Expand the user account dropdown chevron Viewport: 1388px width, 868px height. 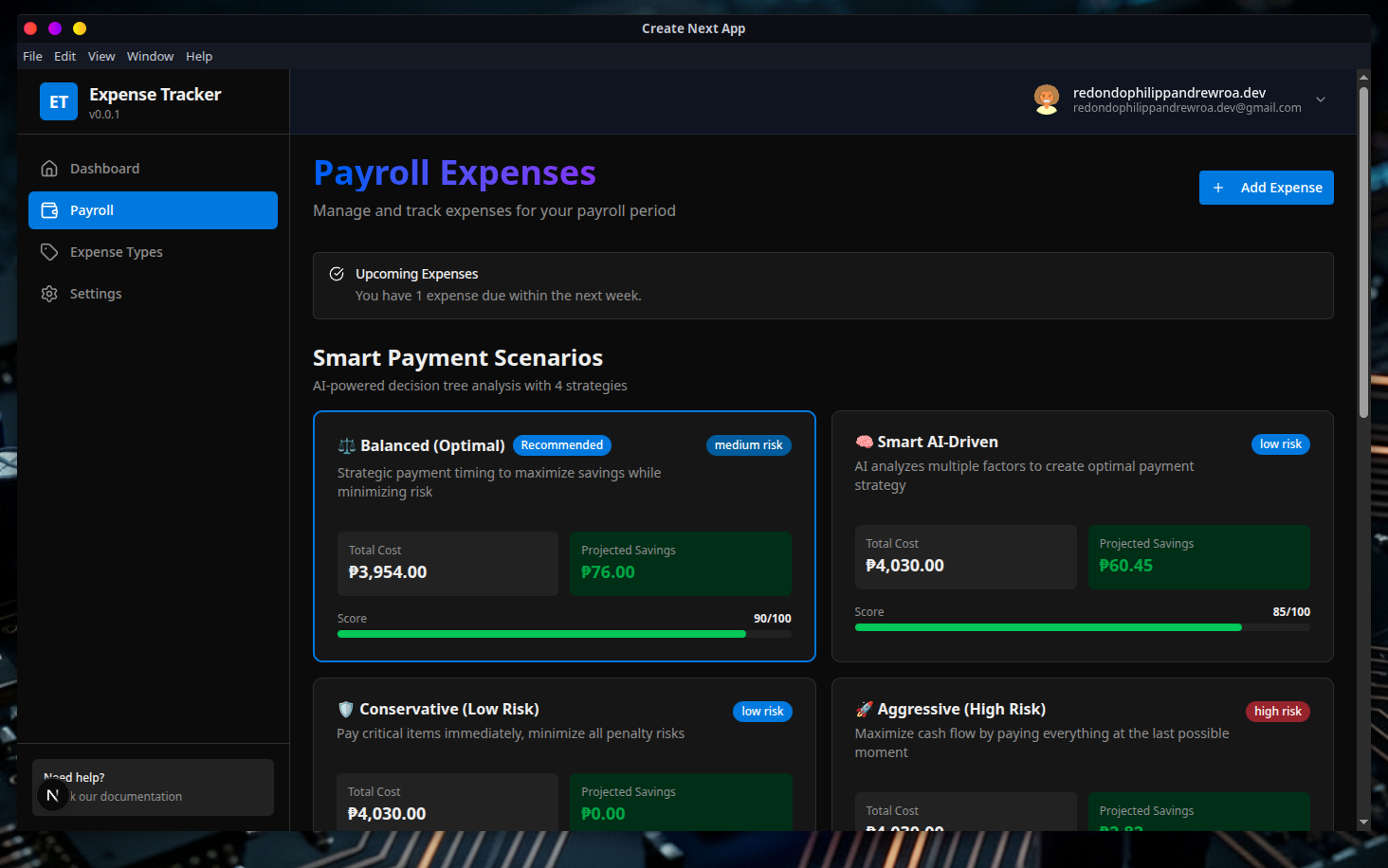point(1321,99)
